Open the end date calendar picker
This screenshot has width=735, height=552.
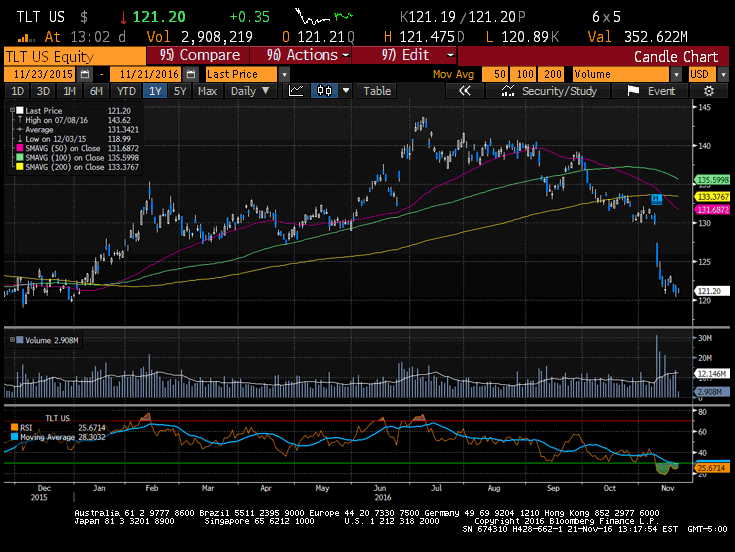[190, 74]
